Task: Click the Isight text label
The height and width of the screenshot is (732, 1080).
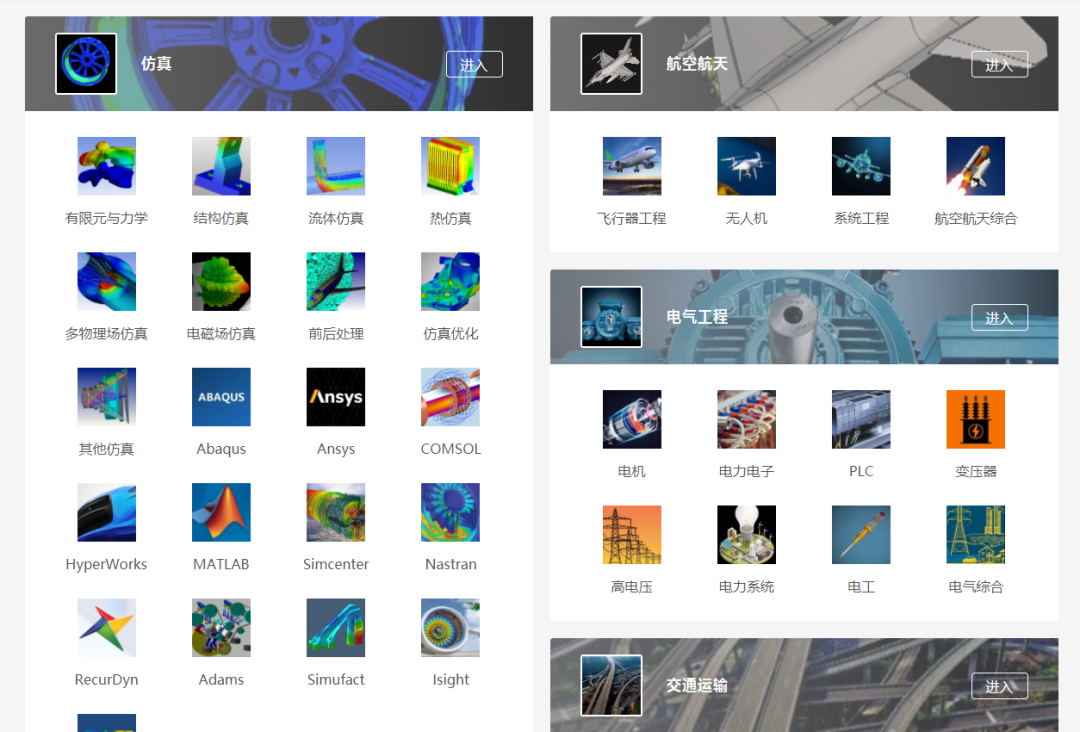Action: [x=450, y=680]
